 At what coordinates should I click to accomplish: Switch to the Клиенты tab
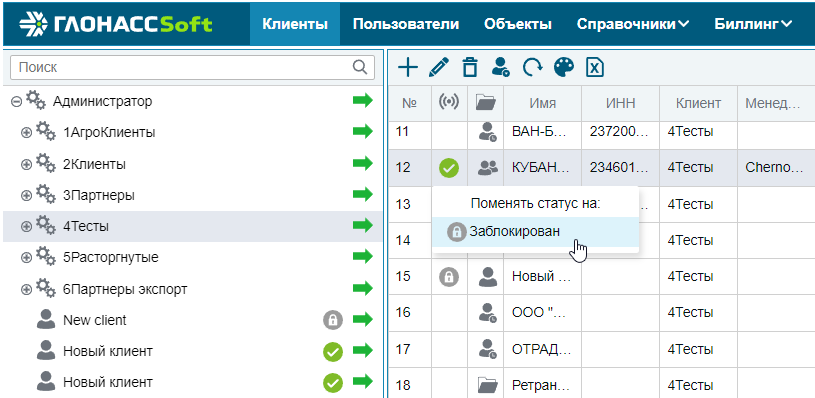[295, 24]
